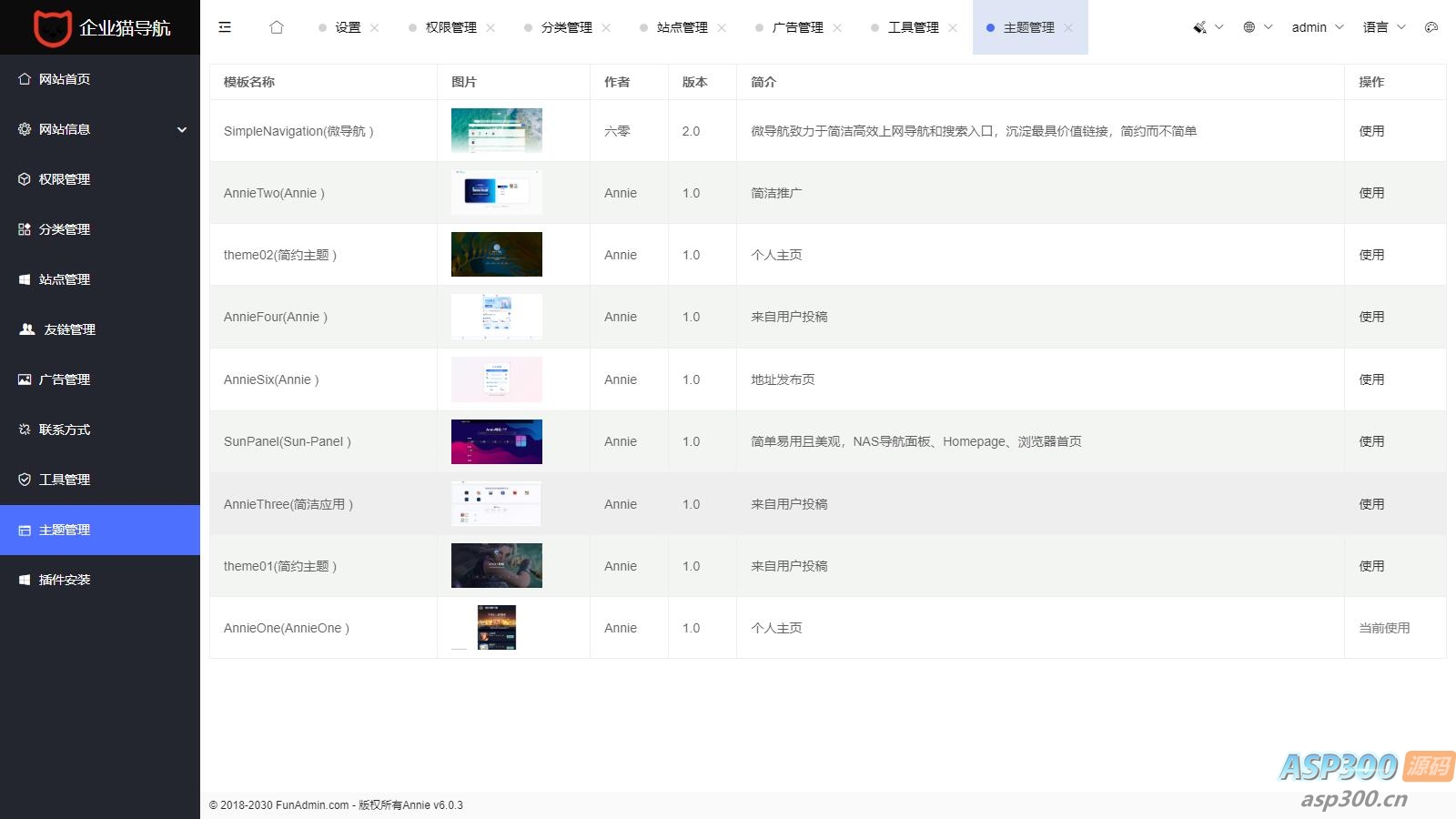Select 联系方式 in the sidebar
This screenshot has height=819, width=1456.
[x=64, y=430]
